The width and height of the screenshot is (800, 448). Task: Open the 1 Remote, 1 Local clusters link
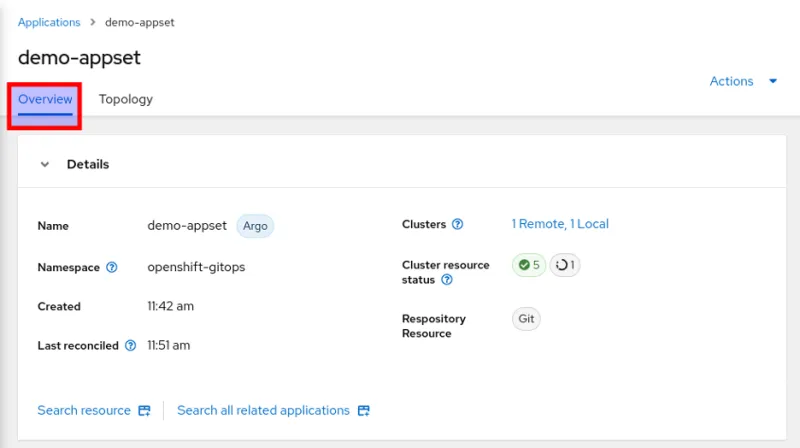560,224
